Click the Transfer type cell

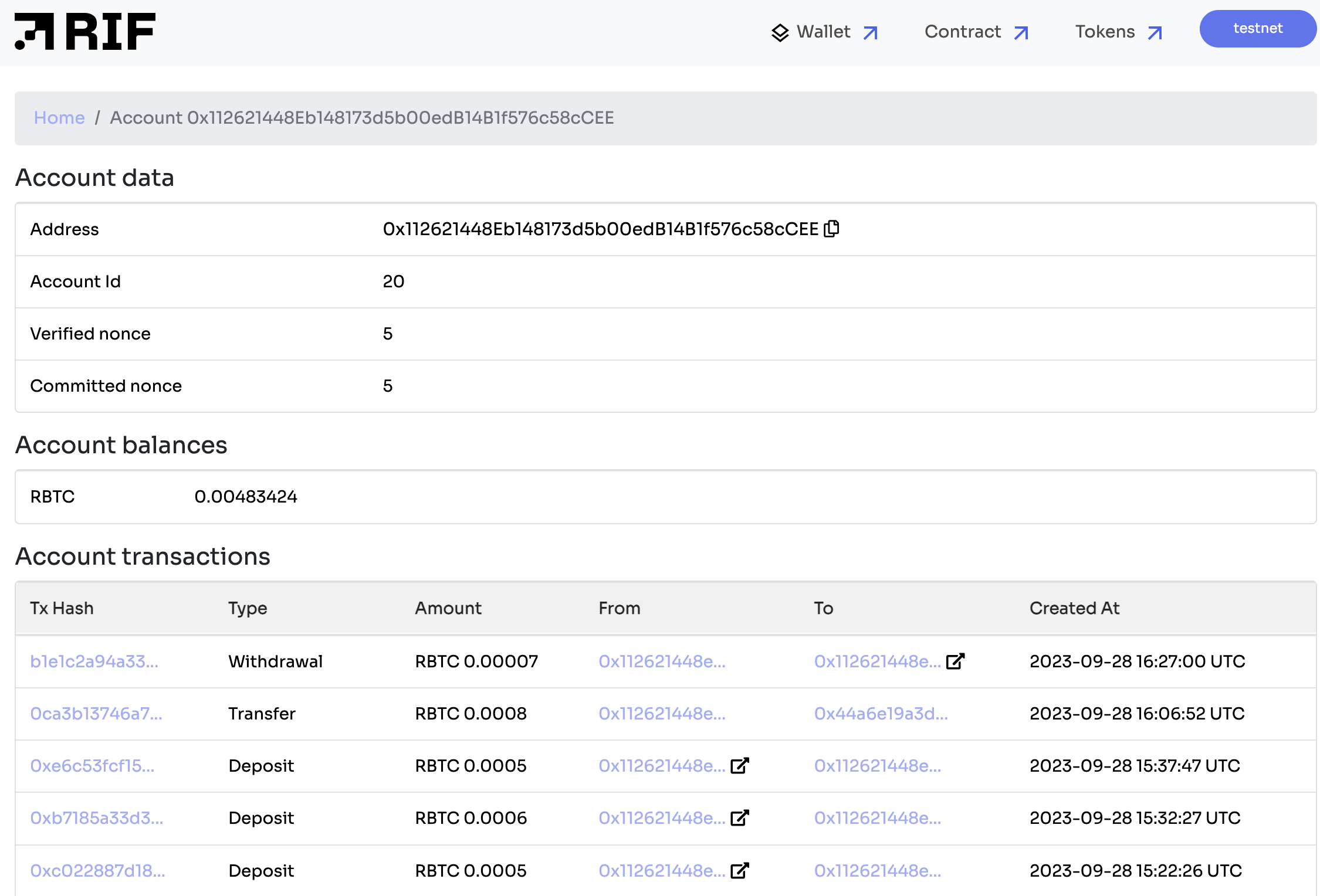[262, 714]
